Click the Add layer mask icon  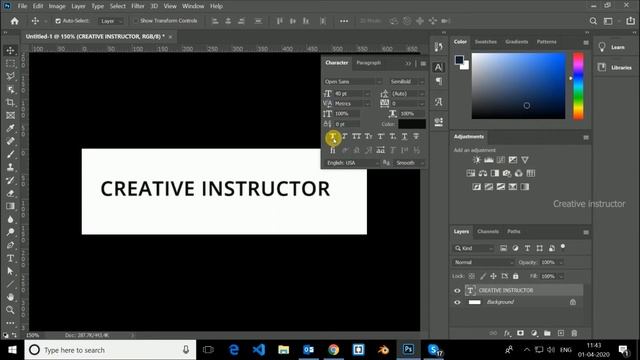(x=520, y=333)
